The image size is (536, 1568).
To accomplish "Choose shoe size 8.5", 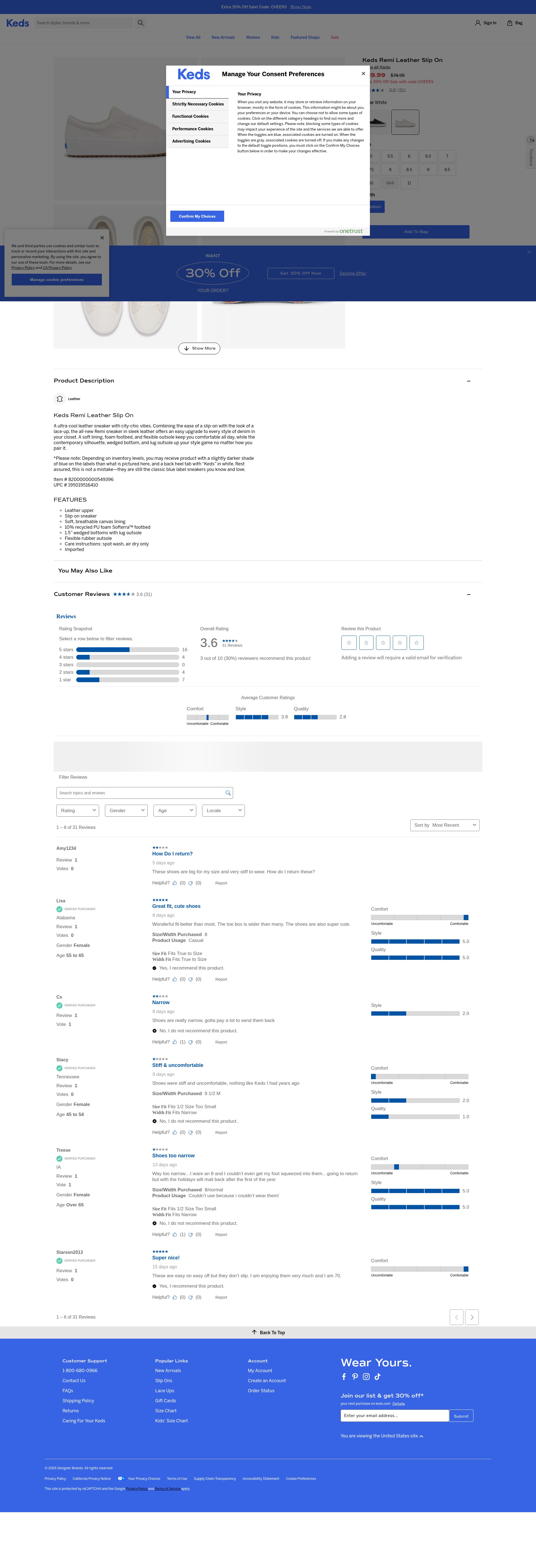I will coord(409,170).
